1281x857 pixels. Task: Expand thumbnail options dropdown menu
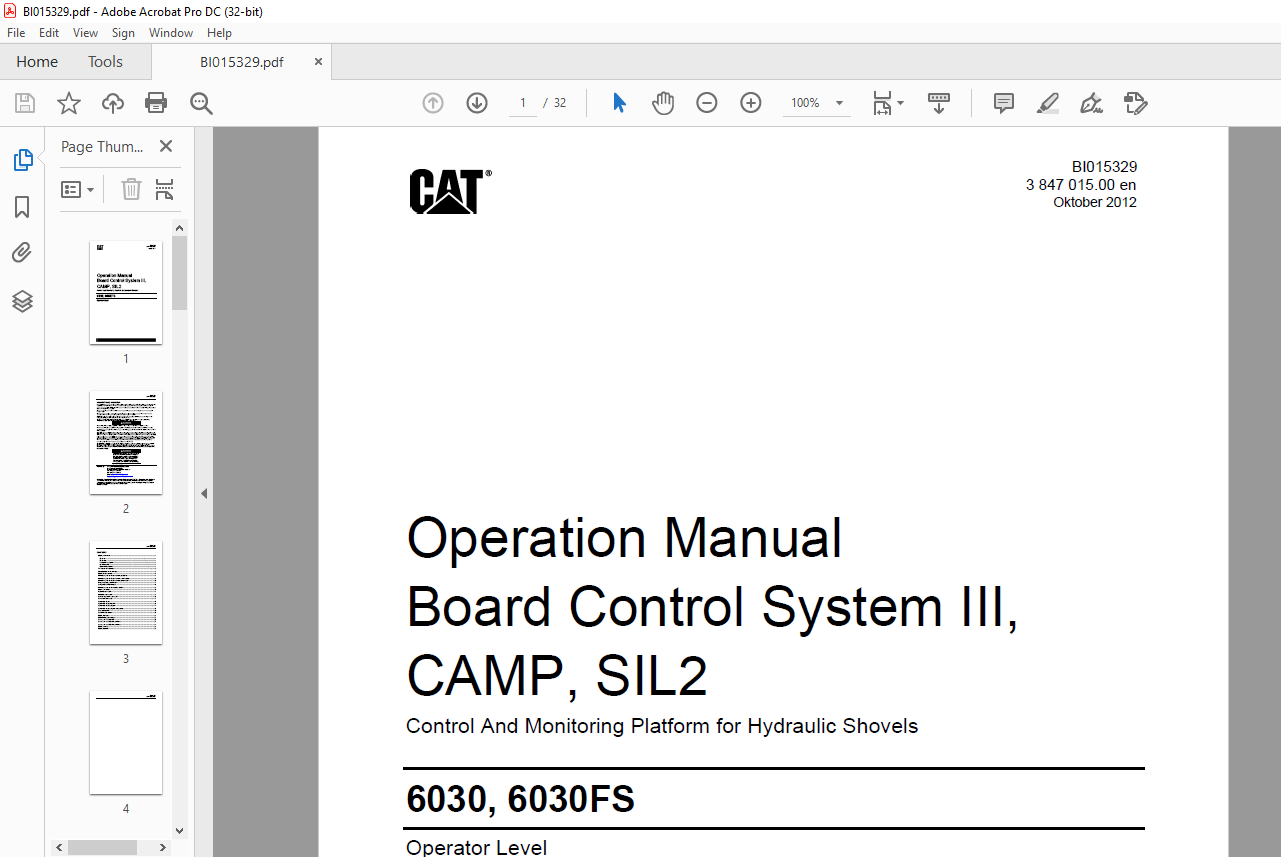pyautogui.click(x=78, y=189)
